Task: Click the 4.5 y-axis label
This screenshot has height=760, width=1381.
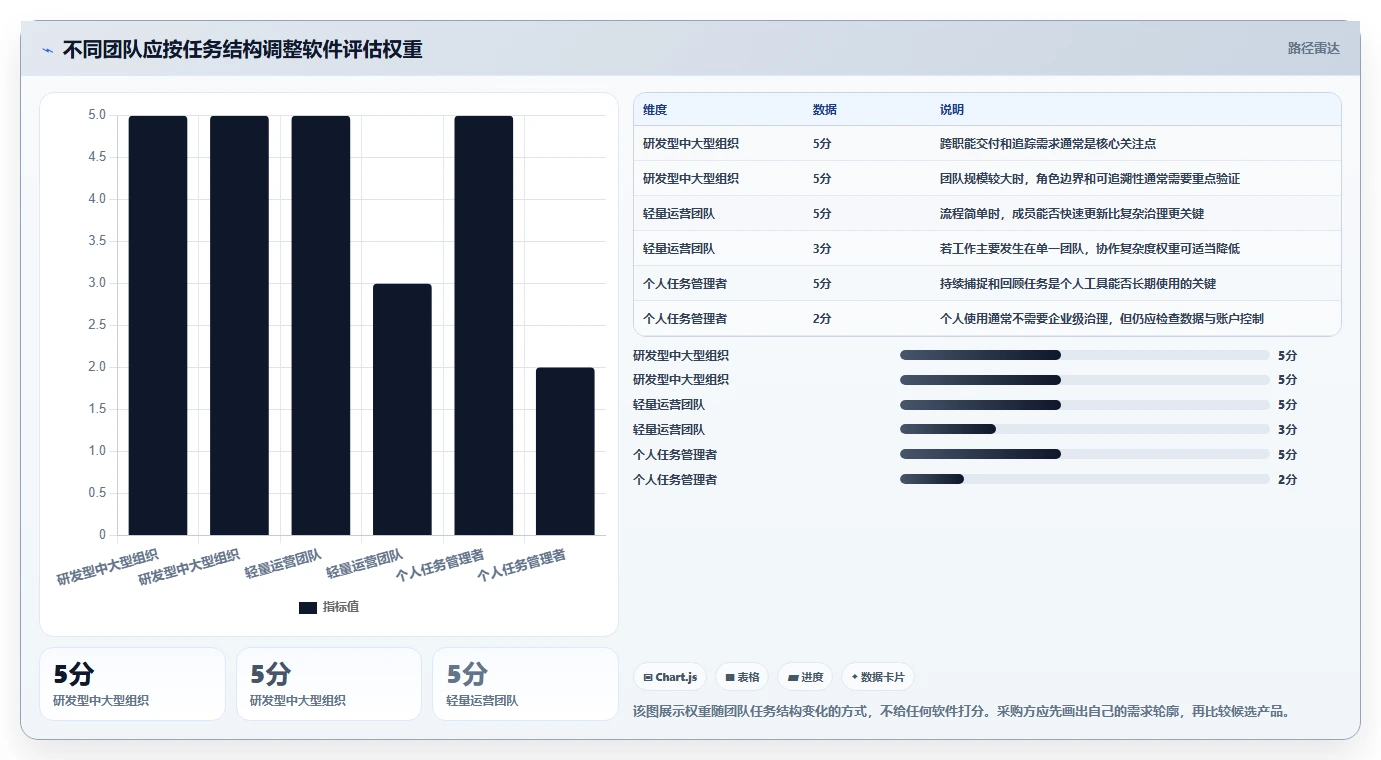Action: pyautogui.click(x=96, y=157)
